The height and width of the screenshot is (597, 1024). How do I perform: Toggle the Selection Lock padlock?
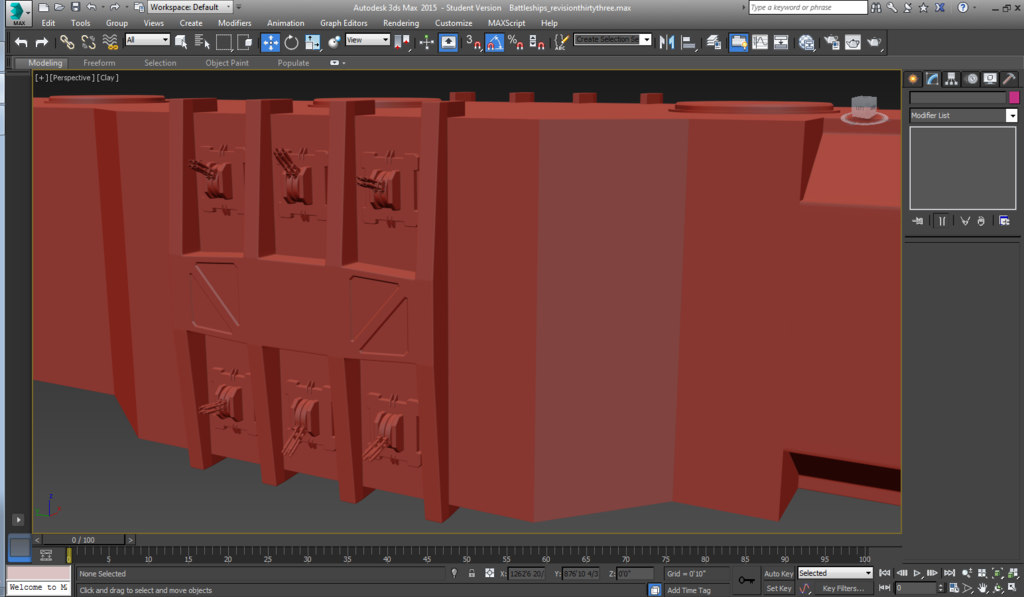coord(471,573)
